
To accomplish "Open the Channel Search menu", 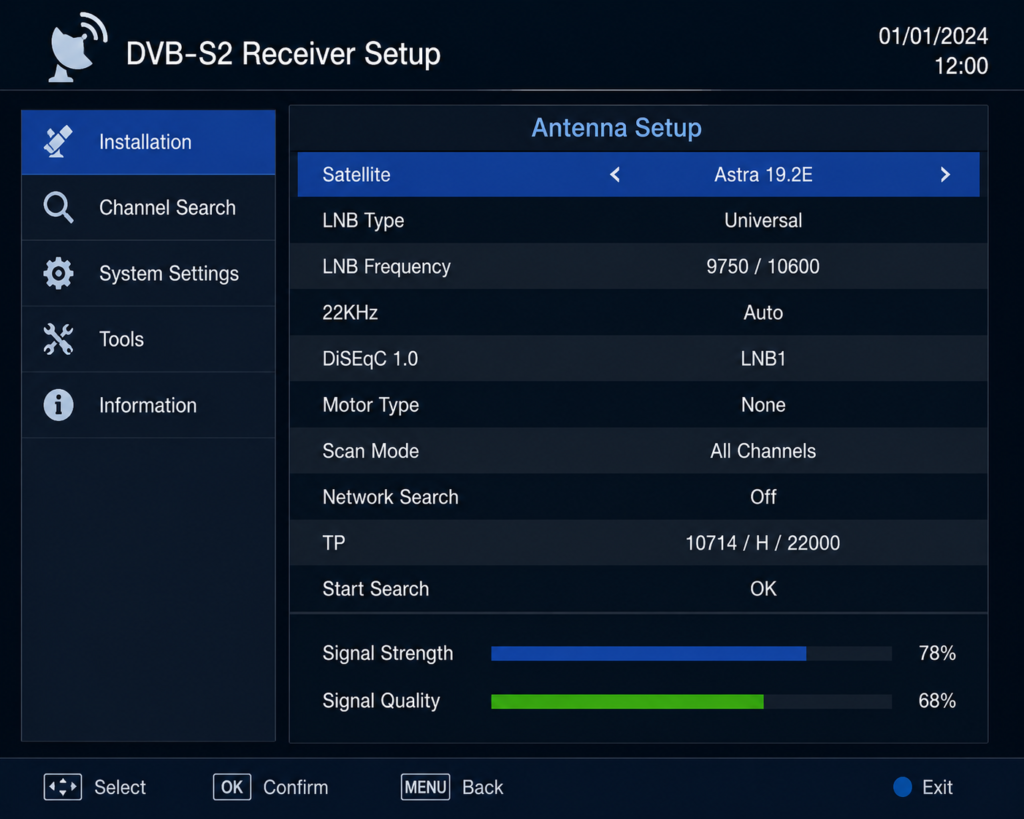I will pos(148,208).
